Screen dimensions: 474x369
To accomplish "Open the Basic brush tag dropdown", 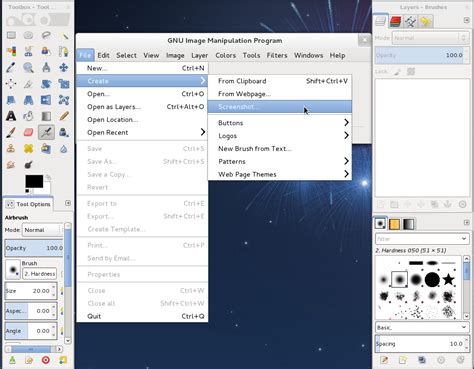I will pos(422,328).
